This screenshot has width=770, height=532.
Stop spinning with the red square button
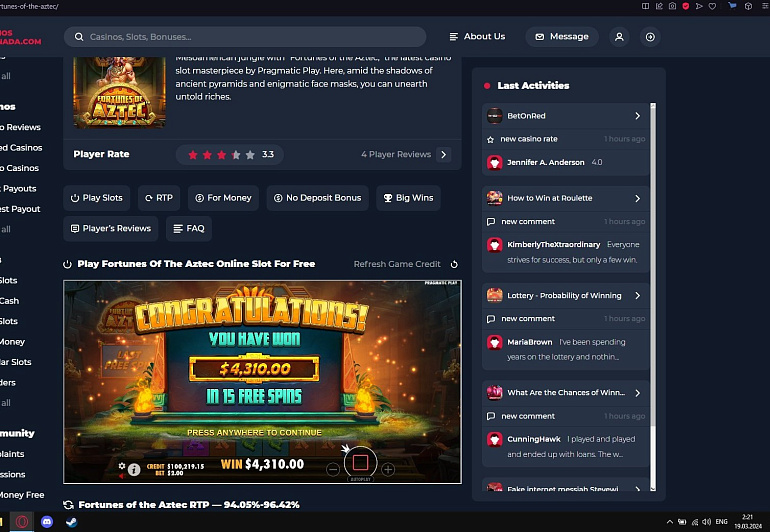(x=360, y=462)
